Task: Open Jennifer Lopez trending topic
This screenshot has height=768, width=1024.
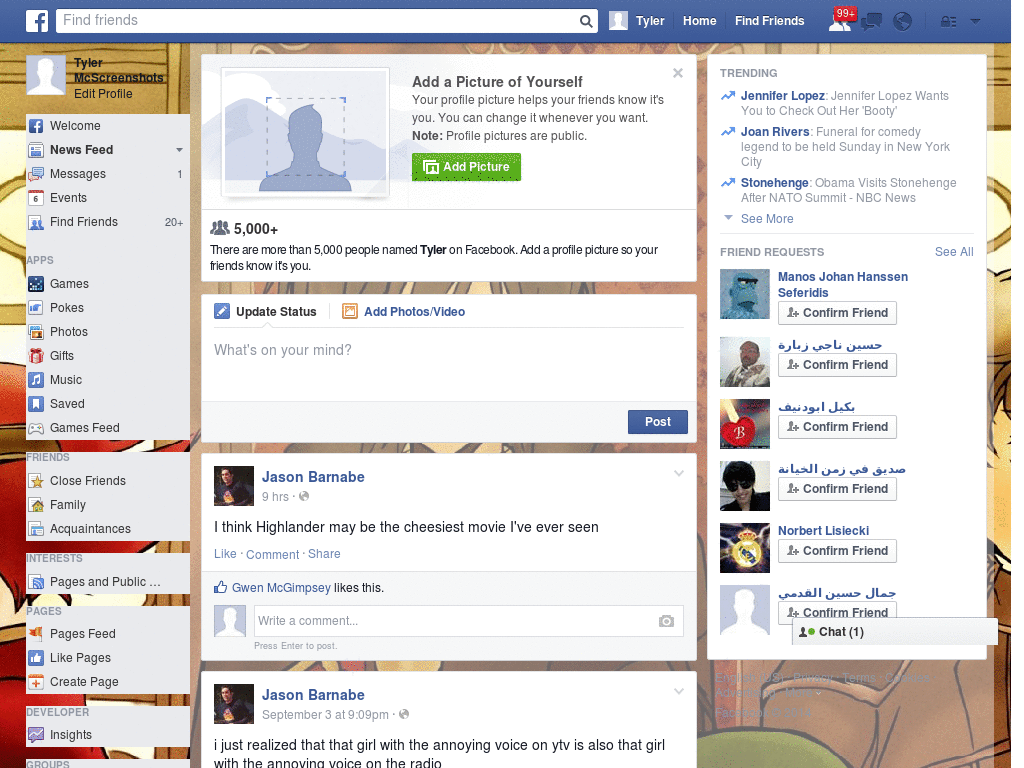Action: coord(782,96)
